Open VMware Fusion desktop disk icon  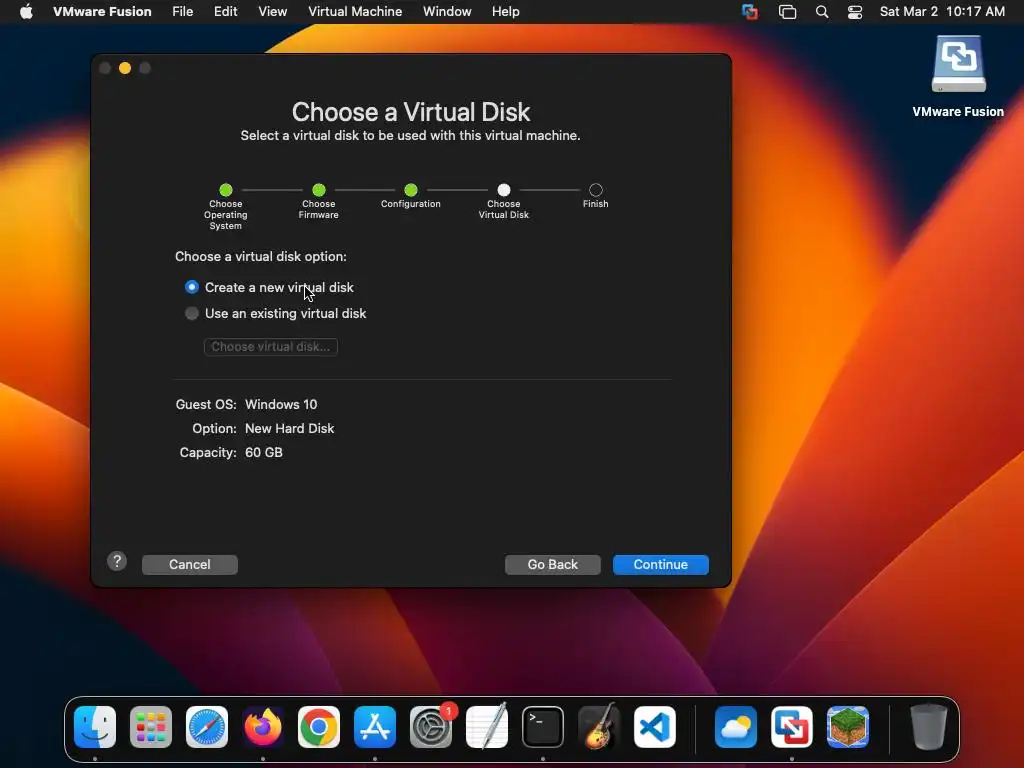(958, 64)
